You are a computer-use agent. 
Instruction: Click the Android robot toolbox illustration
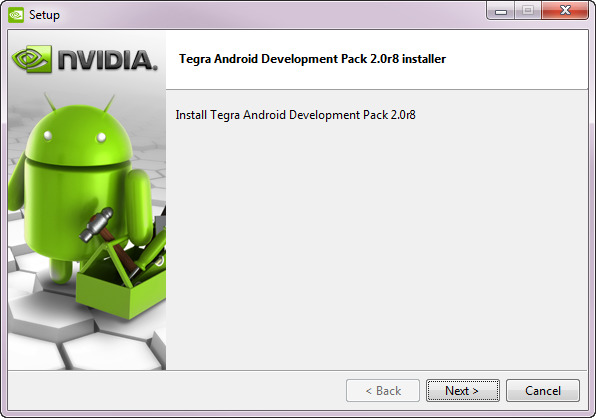coord(87,205)
